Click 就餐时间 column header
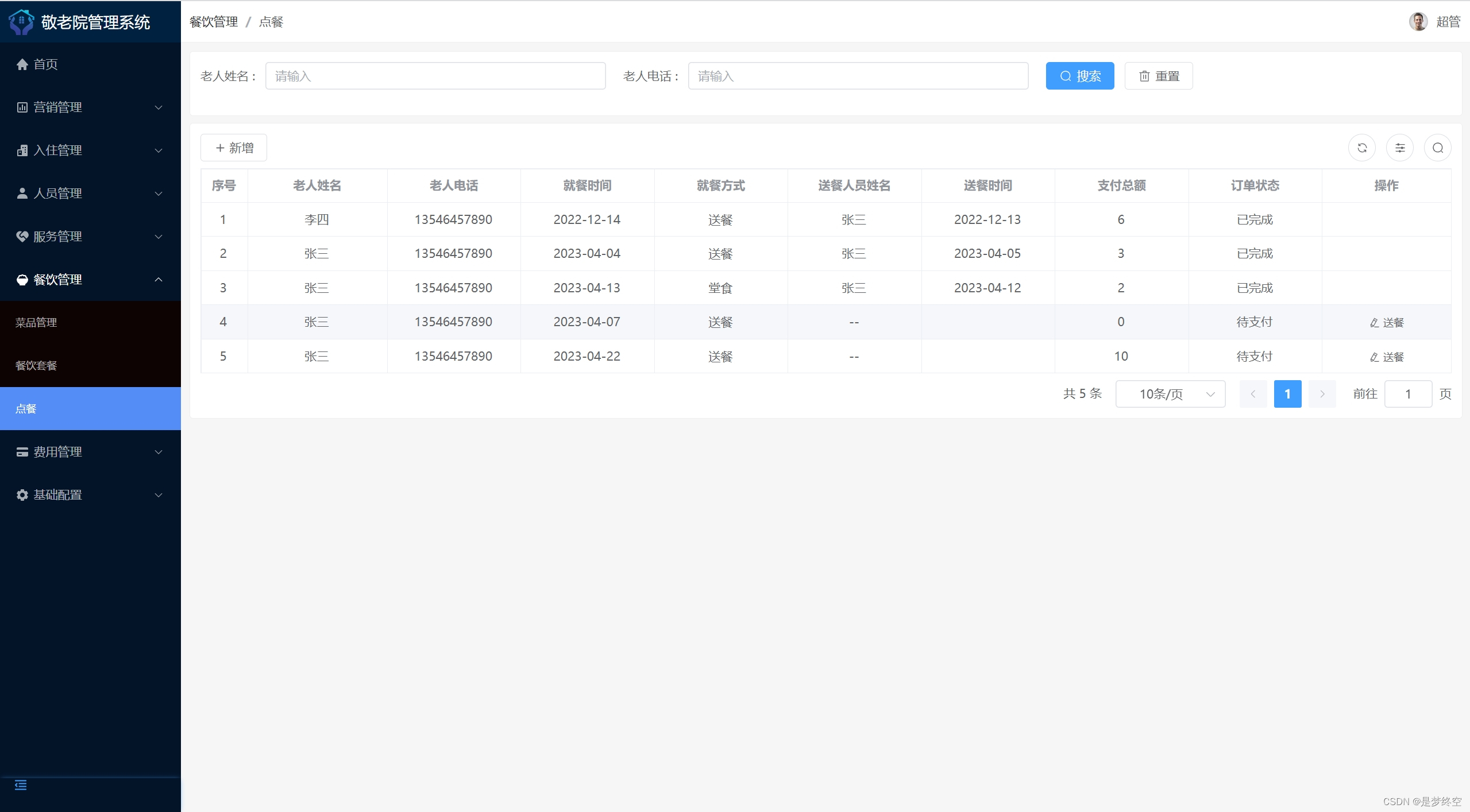The width and height of the screenshot is (1470, 812). point(587,185)
